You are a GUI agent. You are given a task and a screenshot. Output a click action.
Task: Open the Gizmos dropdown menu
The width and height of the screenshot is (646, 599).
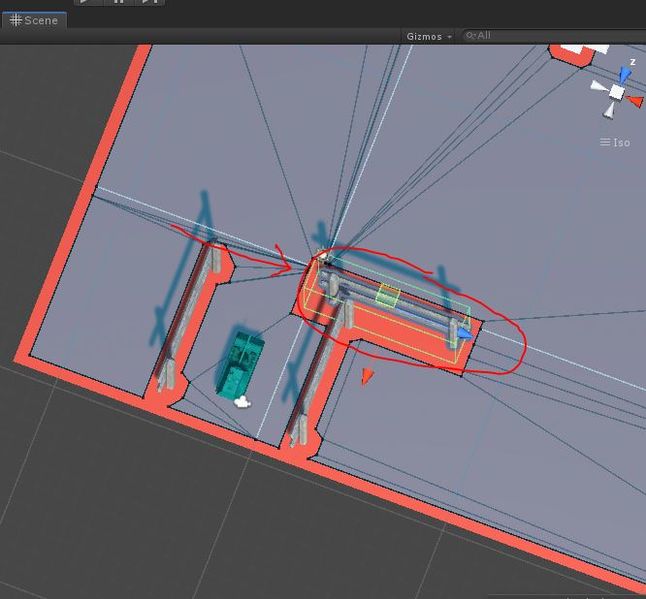click(429, 37)
